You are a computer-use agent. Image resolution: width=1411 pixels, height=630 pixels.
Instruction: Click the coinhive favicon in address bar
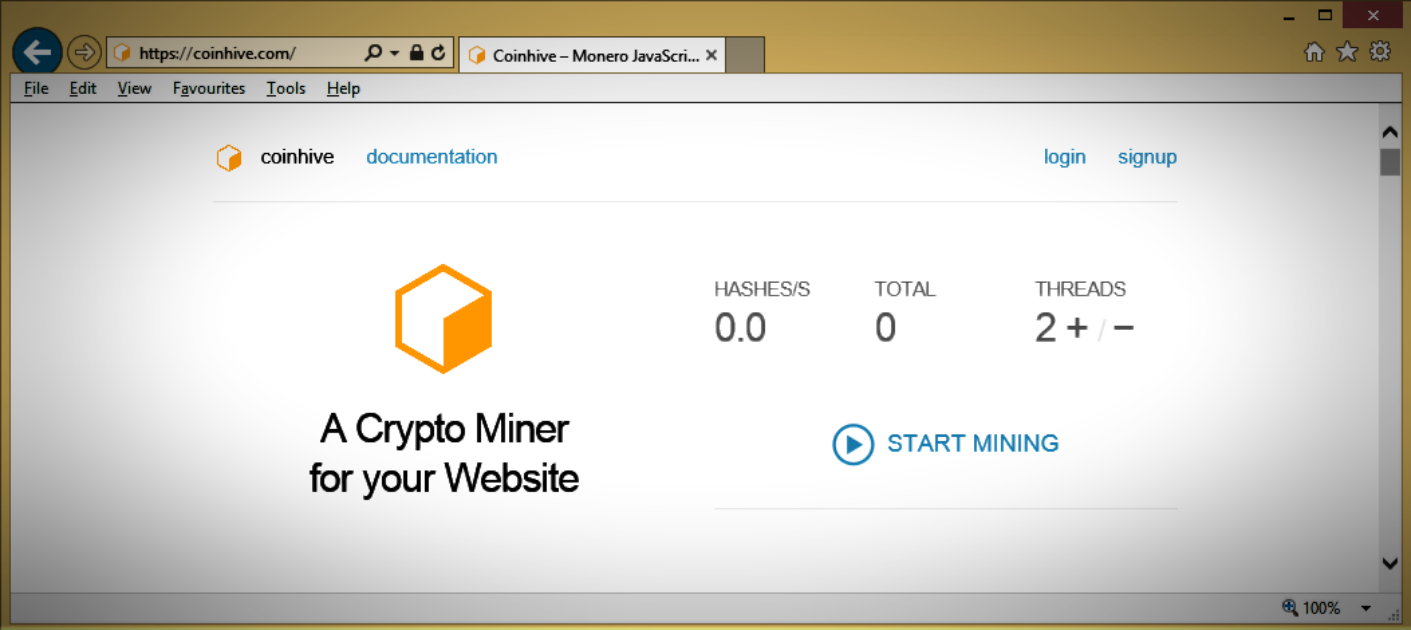coord(122,53)
